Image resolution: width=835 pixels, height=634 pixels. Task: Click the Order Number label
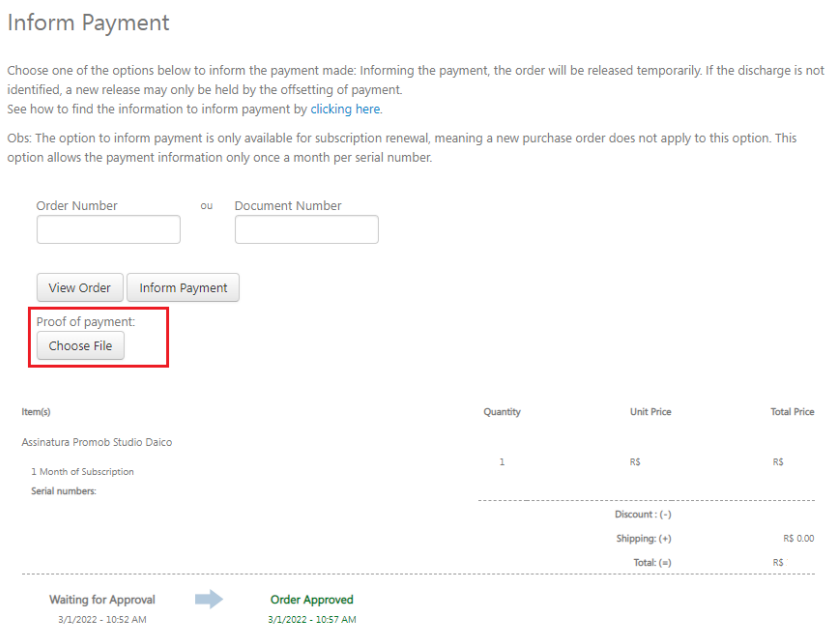point(77,205)
